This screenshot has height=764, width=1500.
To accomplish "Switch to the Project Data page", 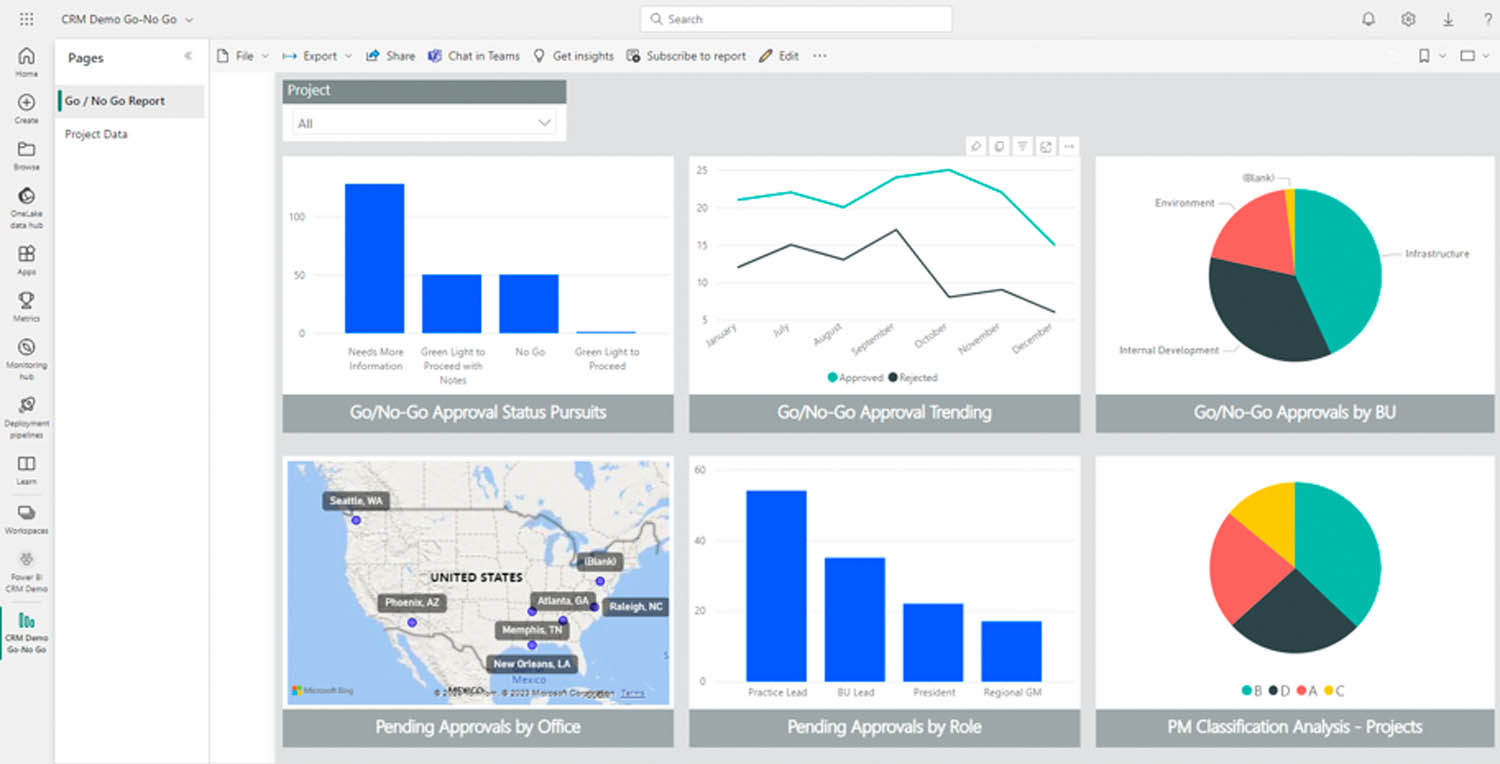I will click(x=96, y=134).
